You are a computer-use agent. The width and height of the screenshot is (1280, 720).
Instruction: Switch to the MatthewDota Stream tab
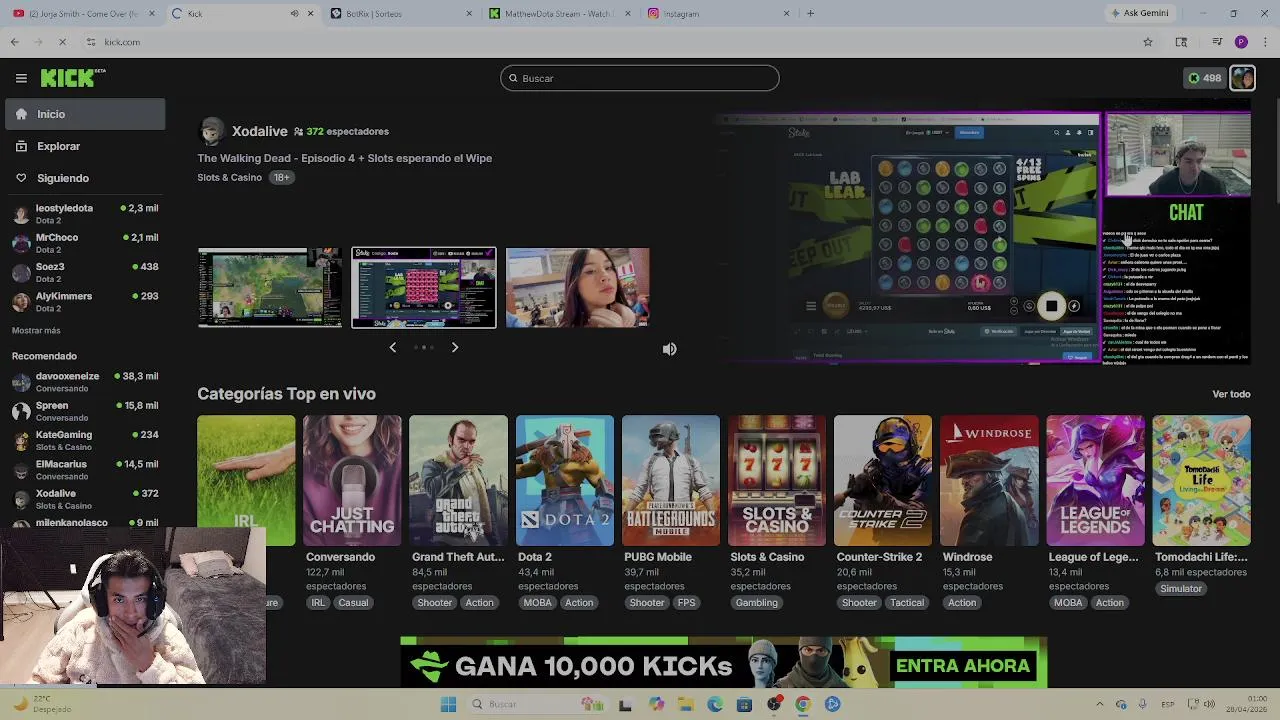[x=558, y=14]
